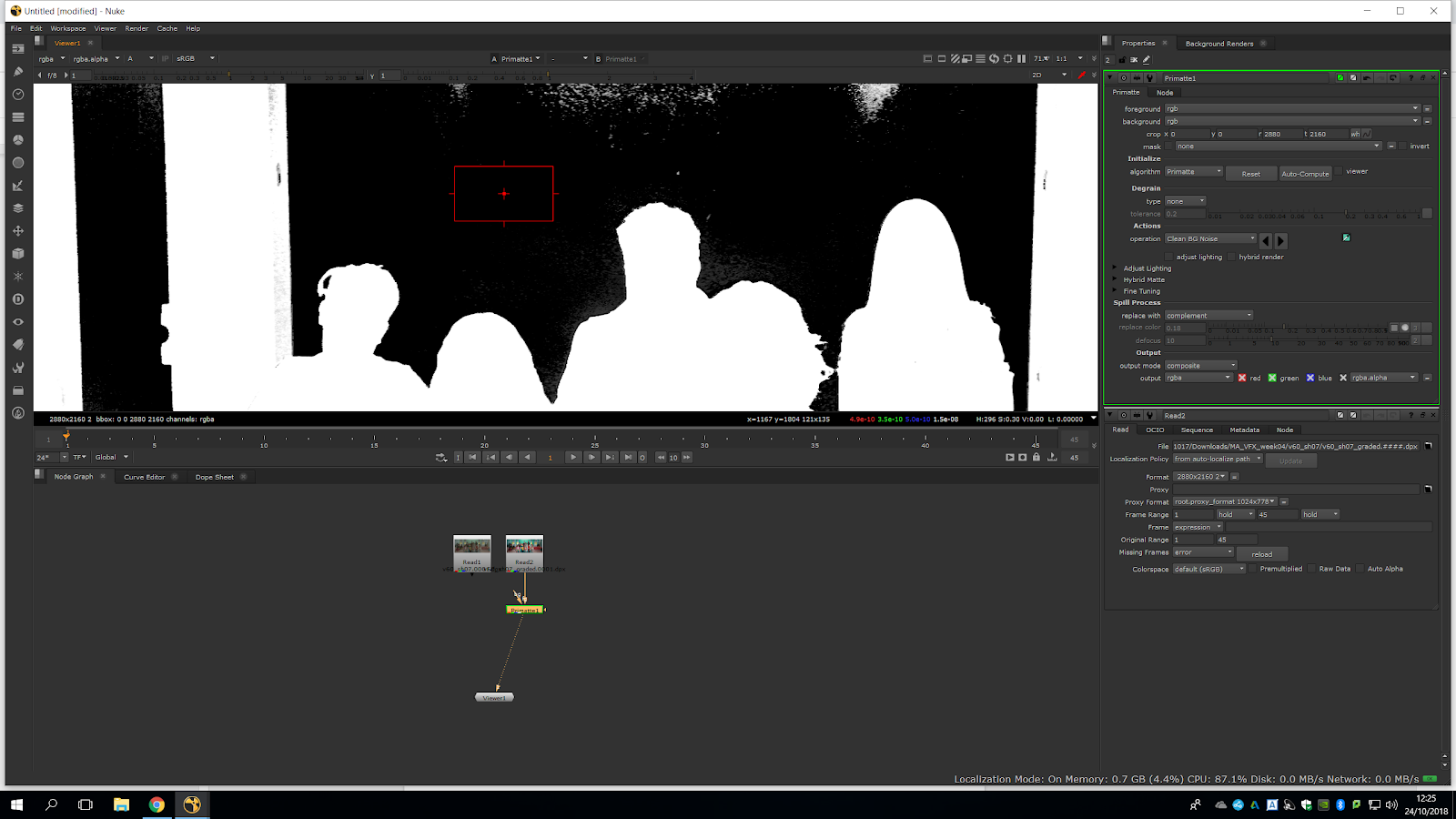Viewport: 1456px width, 819px height.
Task: Open the output mode composite dropdown
Action: tap(1201, 366)
